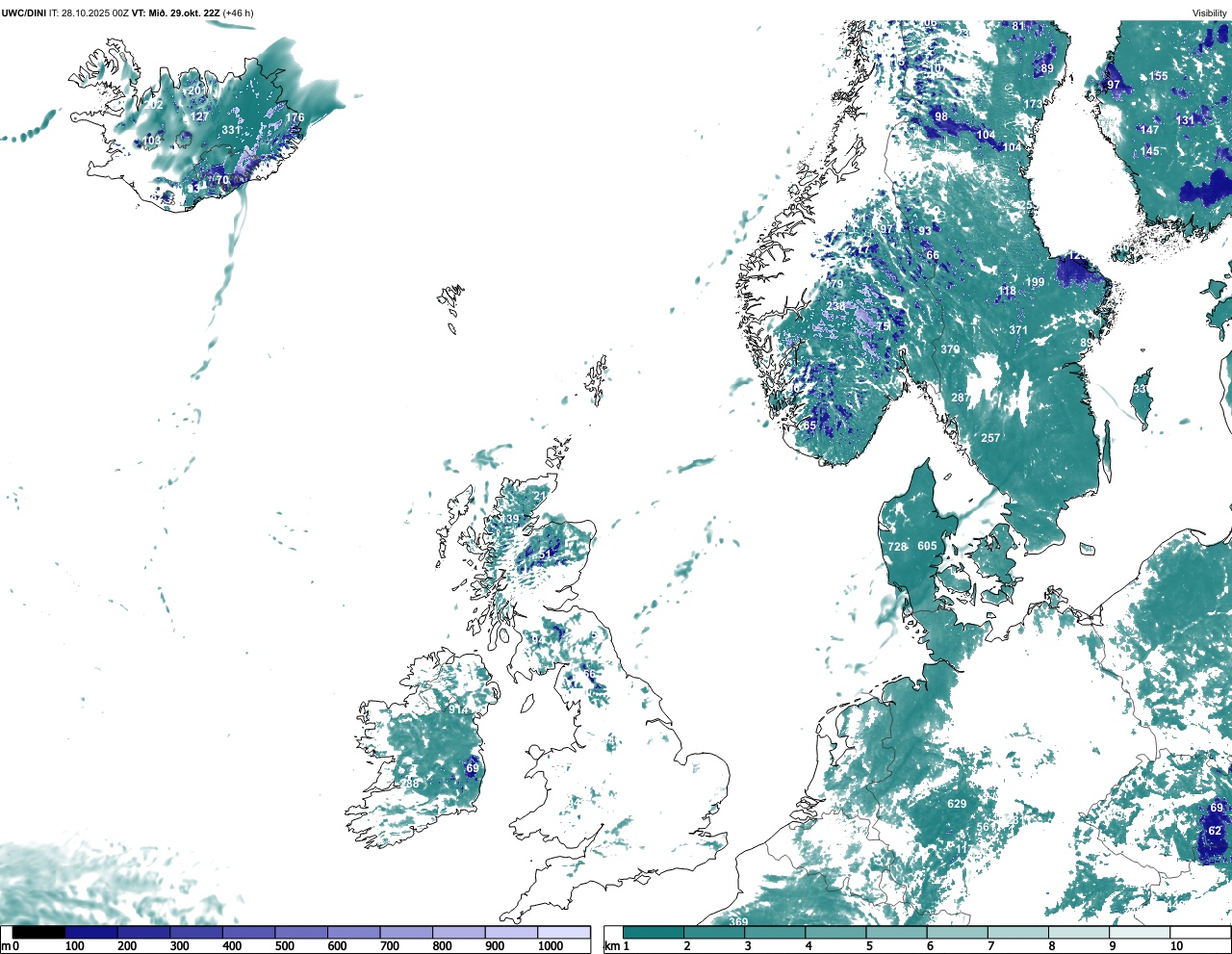Click the '199' value over Sweden
The width and height of the screenshot is (1232, 954).
coord(1035,282)
